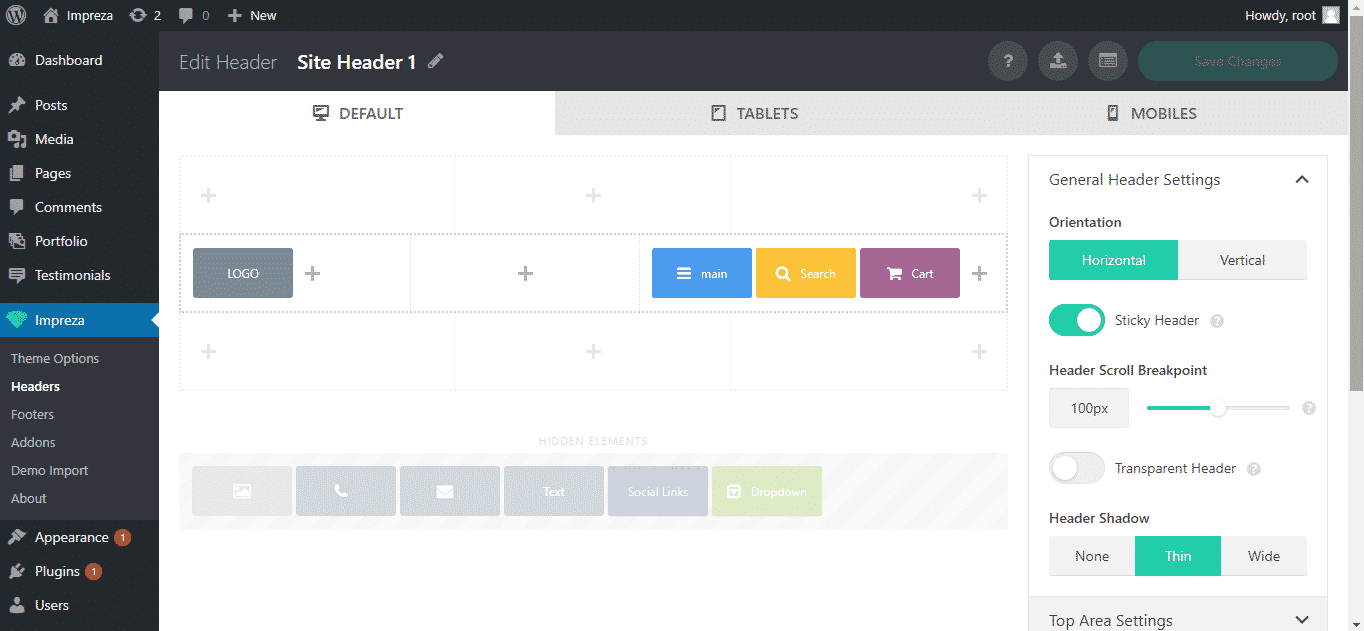Select the yellow Search element
1364x631 pixels.
pyautogui.click(x=806, y=273)
